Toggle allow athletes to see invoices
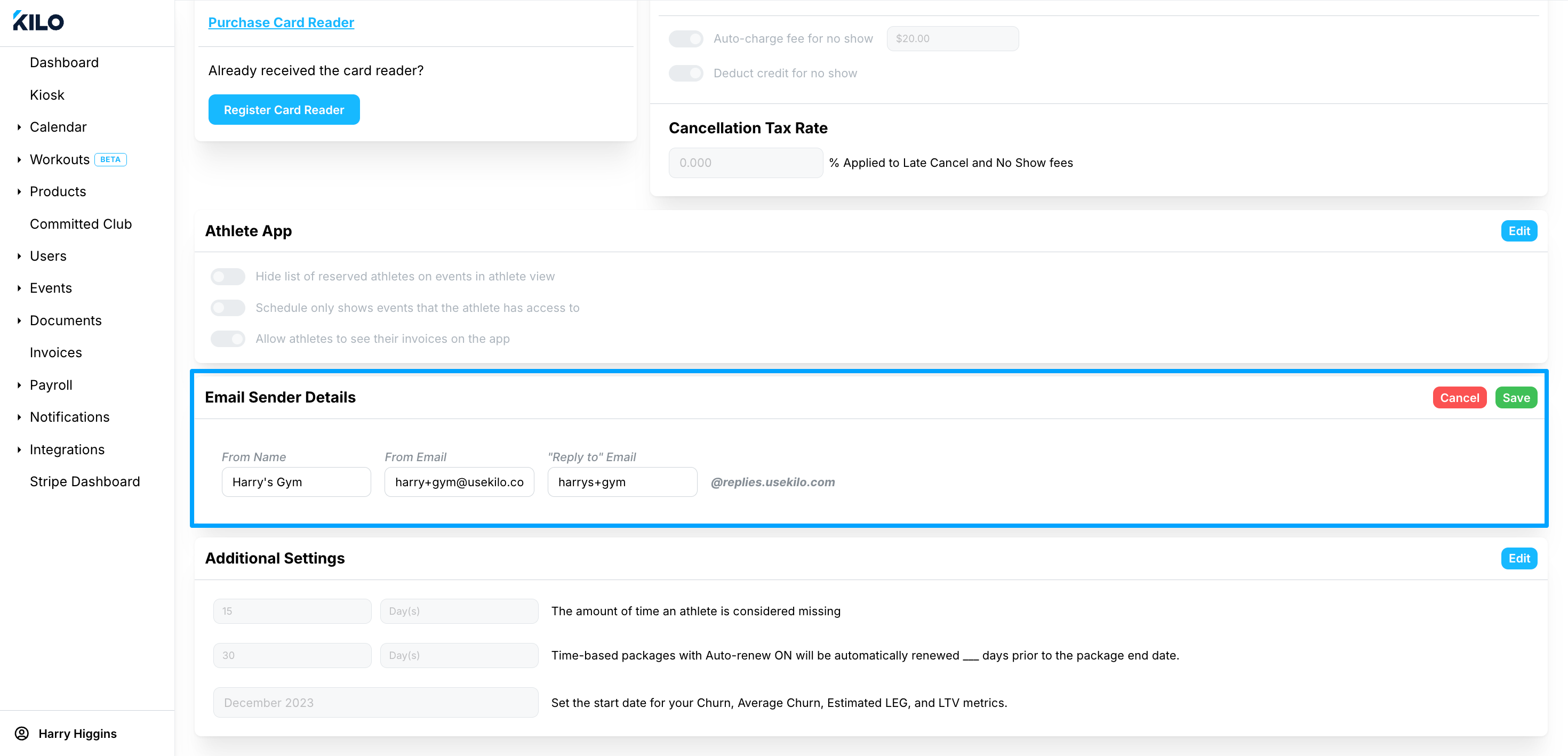Image resolution: width=1568 pixels, height=756 pixels. click(x=228, y=339)
